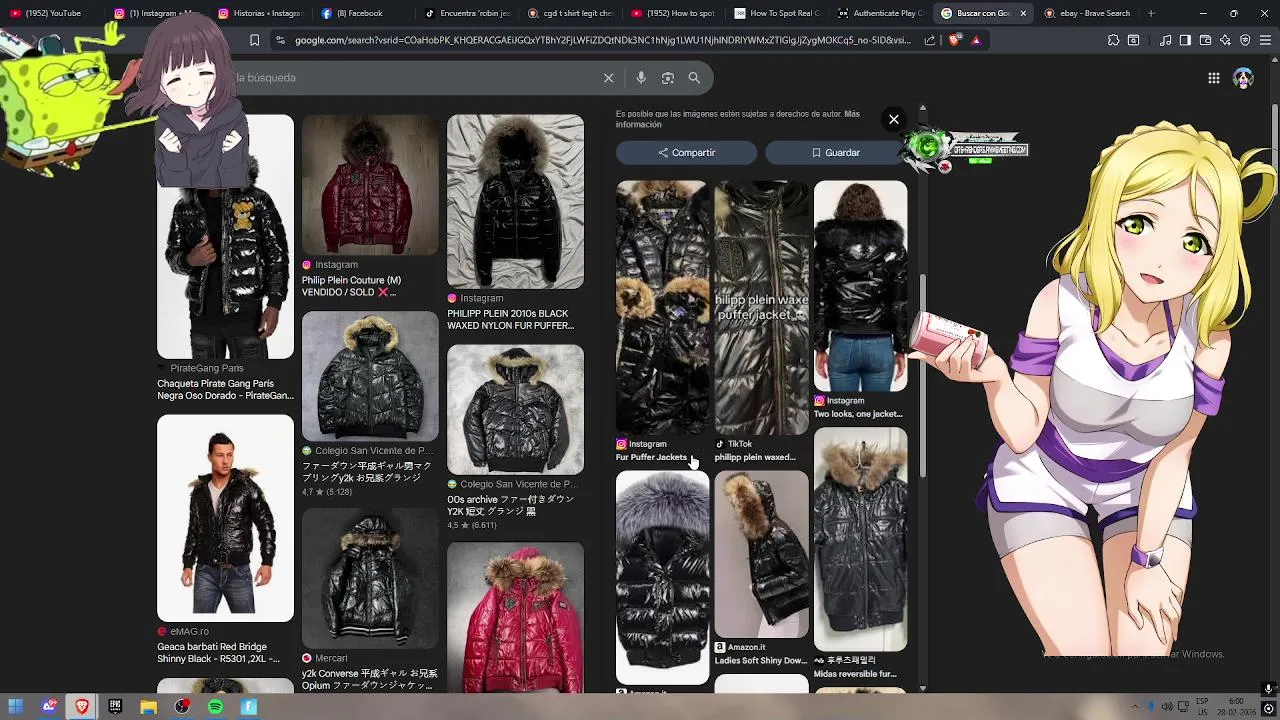Viewport: 1280px width, 720px height.
Task: Open 'Midas reversible fur' result
Action: 855,674
